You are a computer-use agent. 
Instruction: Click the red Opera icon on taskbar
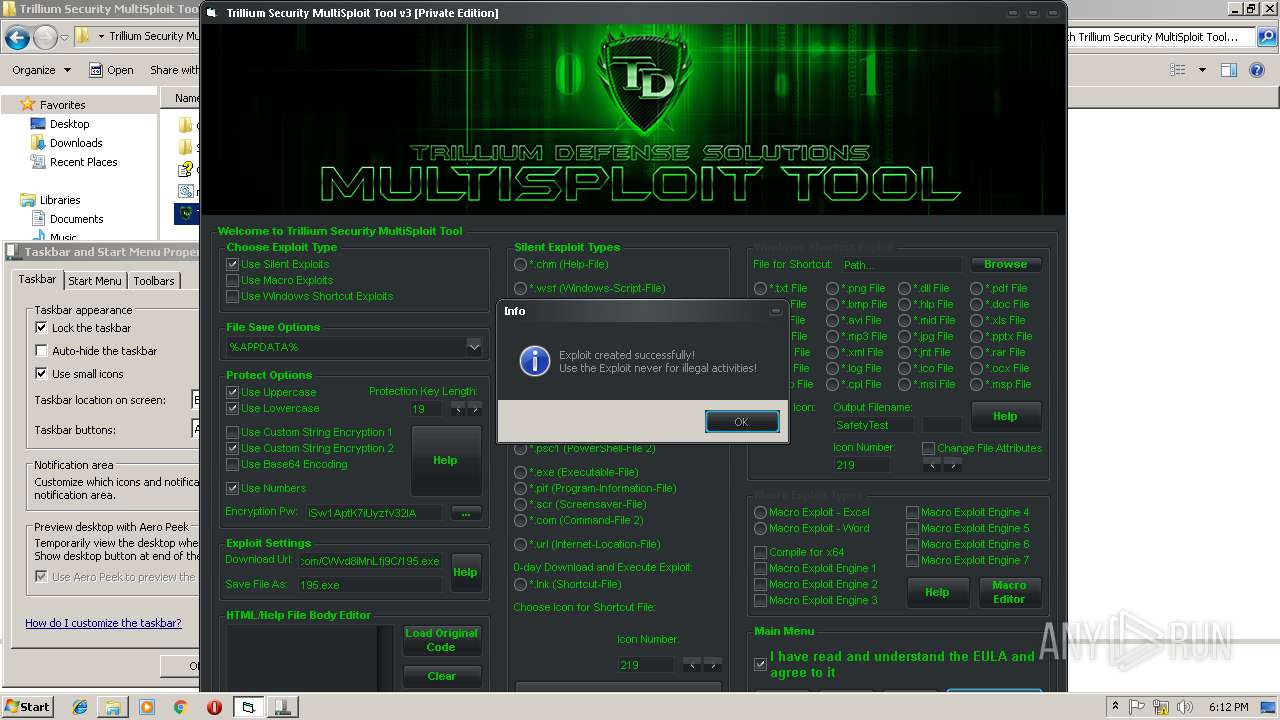click(214, 707)
